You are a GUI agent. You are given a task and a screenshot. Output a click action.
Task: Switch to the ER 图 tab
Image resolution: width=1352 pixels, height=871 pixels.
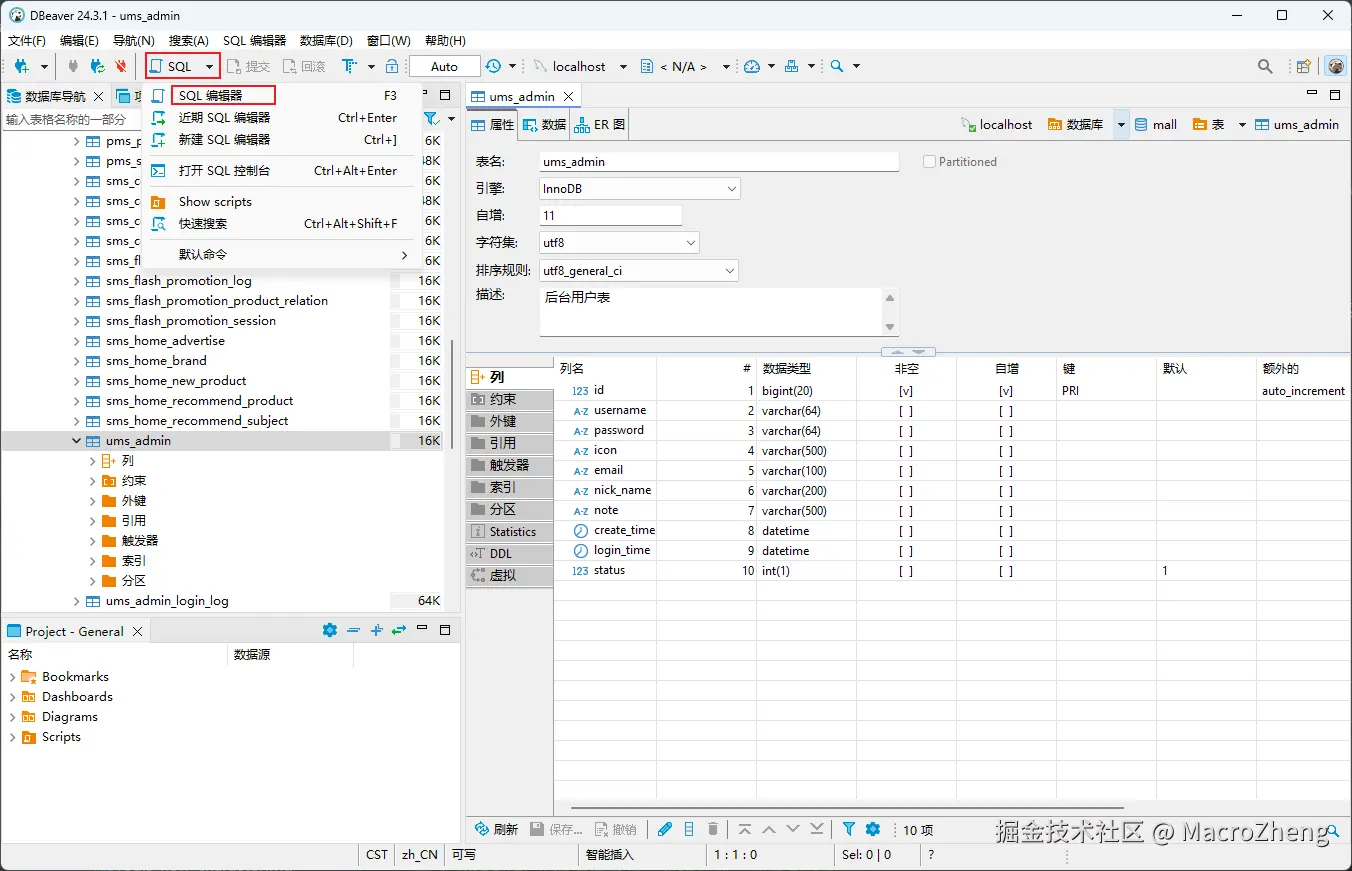tap(600, 125)
